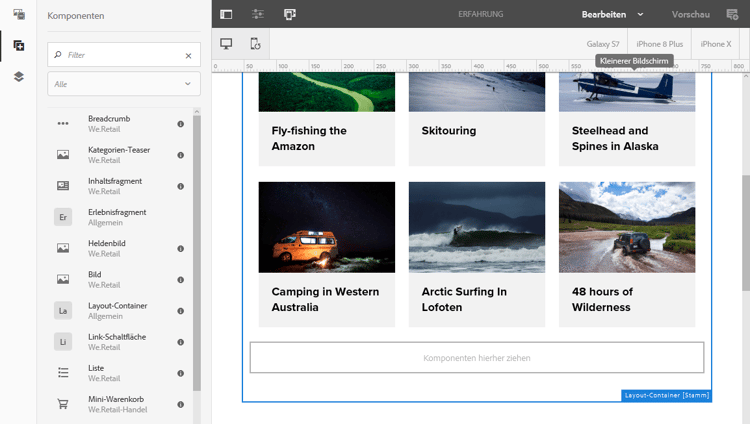750x424 pixels.
Task: Select the Breadcrumb component
Action: (120, 123)
